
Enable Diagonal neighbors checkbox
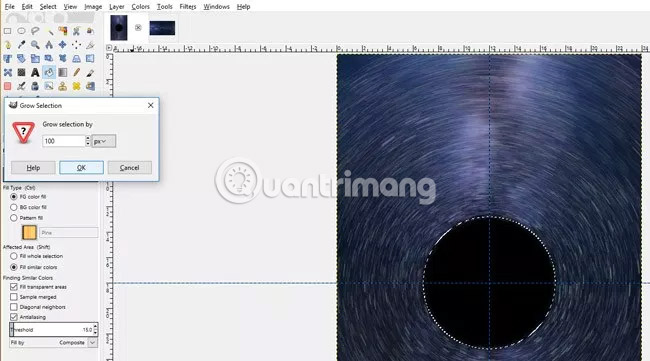pyautogui.click(x=14, y=307)
